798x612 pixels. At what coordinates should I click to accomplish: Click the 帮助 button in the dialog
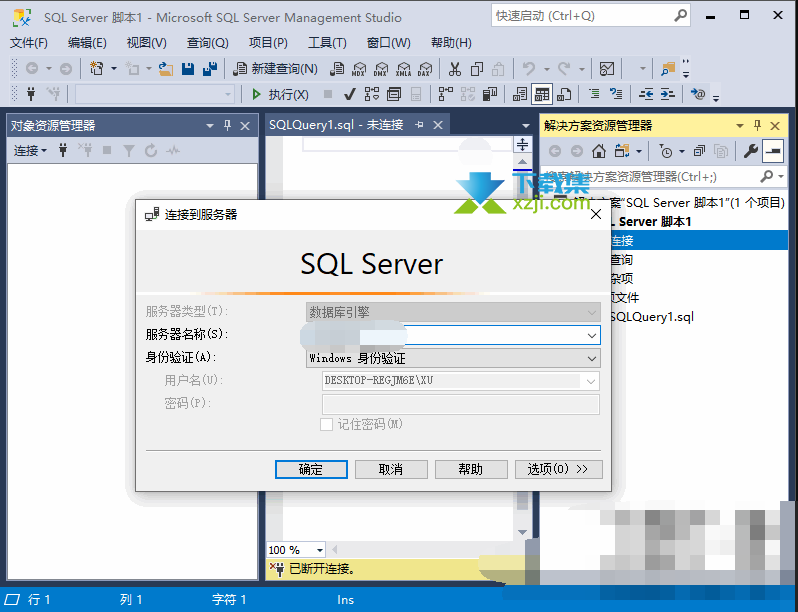point(471,469)
